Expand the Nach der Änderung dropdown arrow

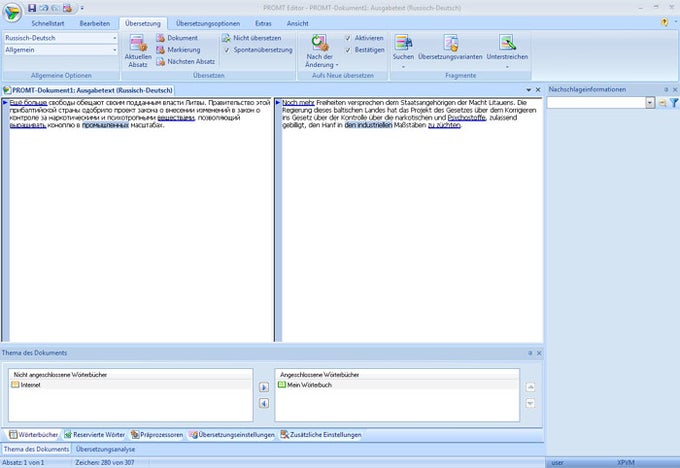pos(337,65)
